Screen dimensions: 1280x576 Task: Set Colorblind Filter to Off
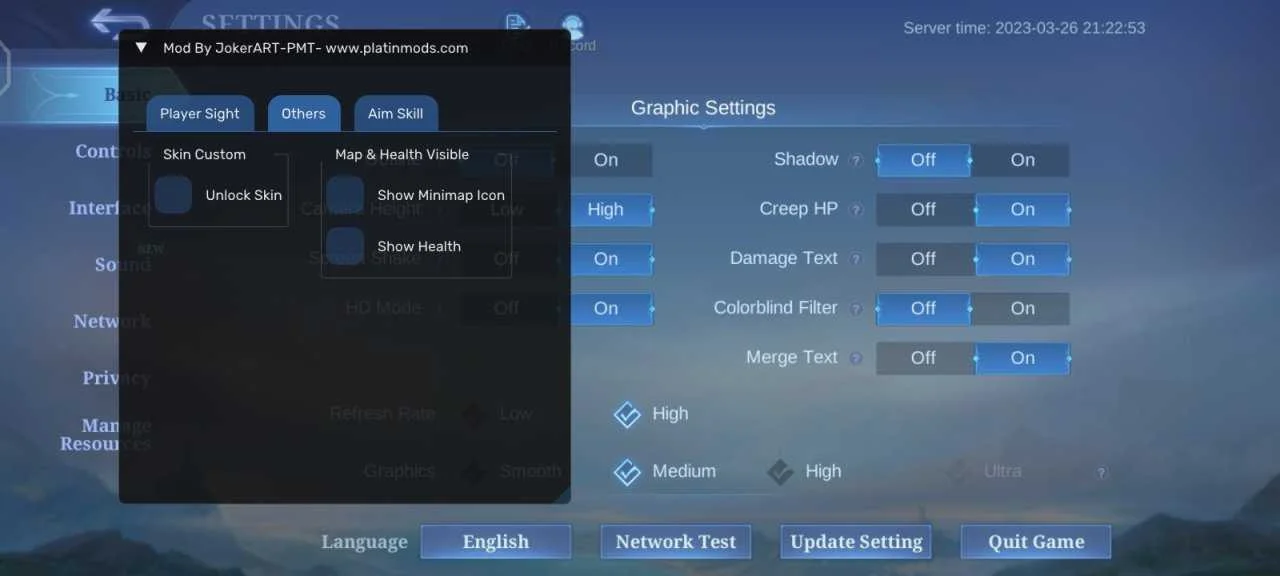click(923, 309)
